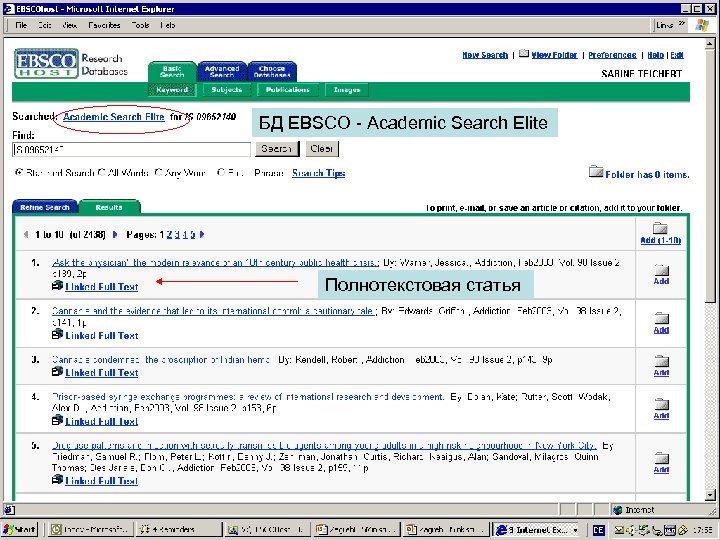Open the Academic Search Elite database link
Viewport: 720px width, 540px height.
pyautogui.click(x=113, y=117)
